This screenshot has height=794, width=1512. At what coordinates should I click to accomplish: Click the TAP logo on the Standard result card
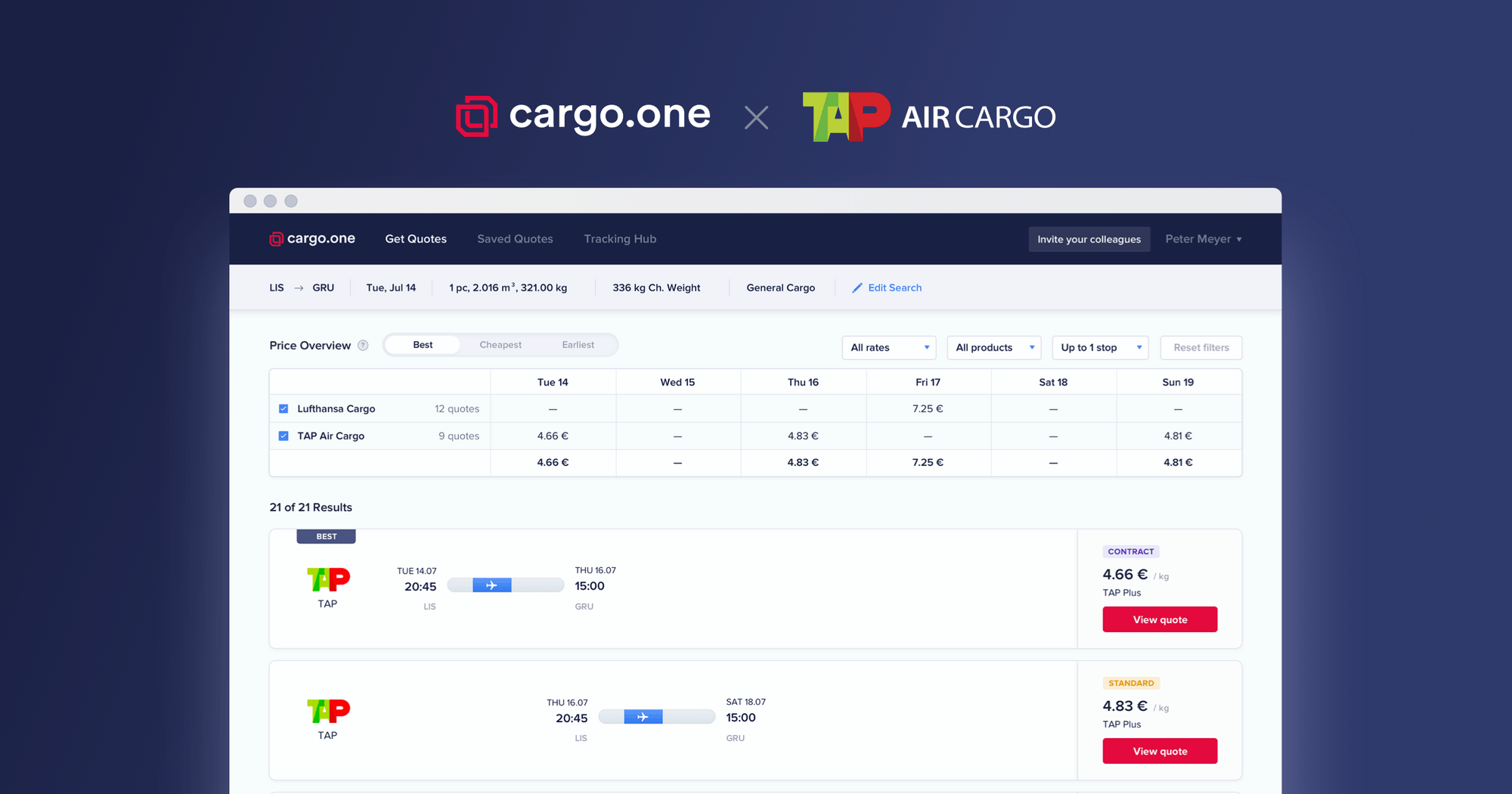[327, 712]
